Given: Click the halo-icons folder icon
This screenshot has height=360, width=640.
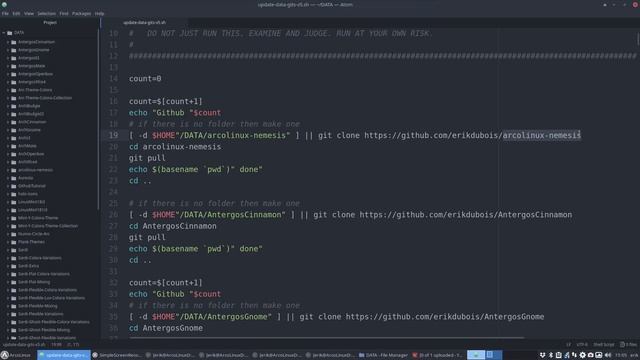Looking at the screenshot, I should point(13,194).
